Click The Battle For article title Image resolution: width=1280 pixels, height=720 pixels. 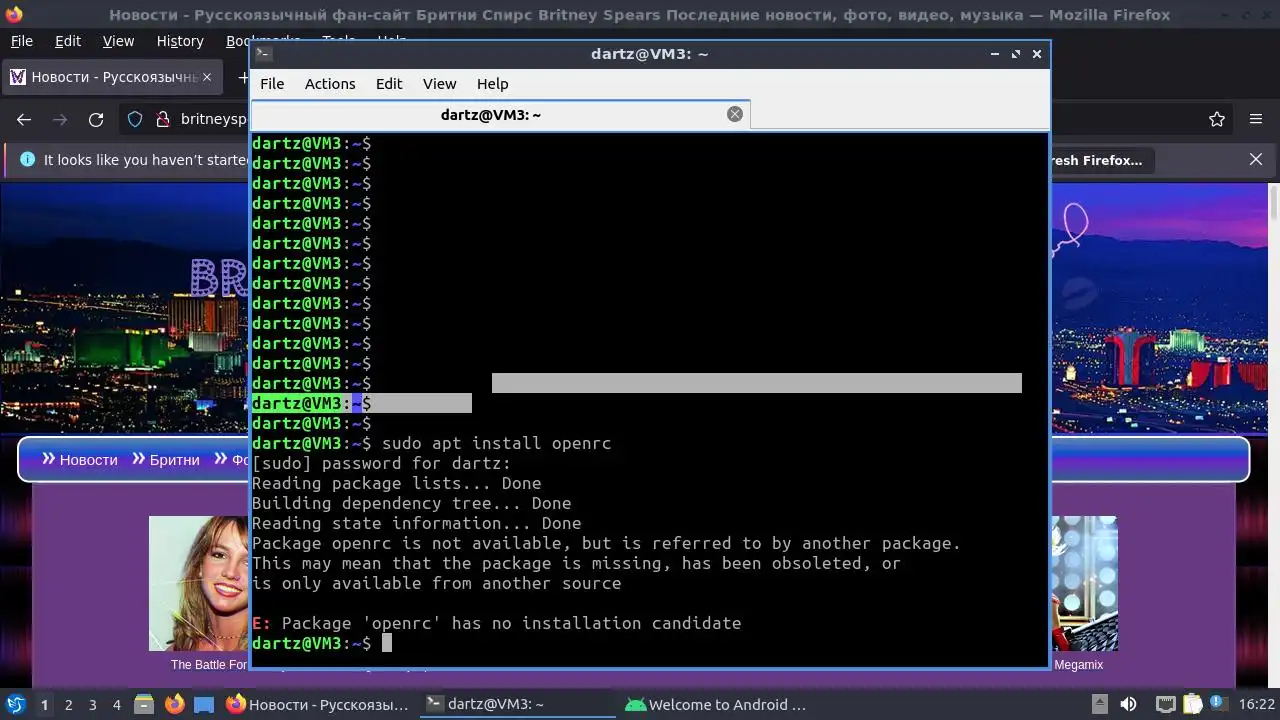tap(209, 665)
